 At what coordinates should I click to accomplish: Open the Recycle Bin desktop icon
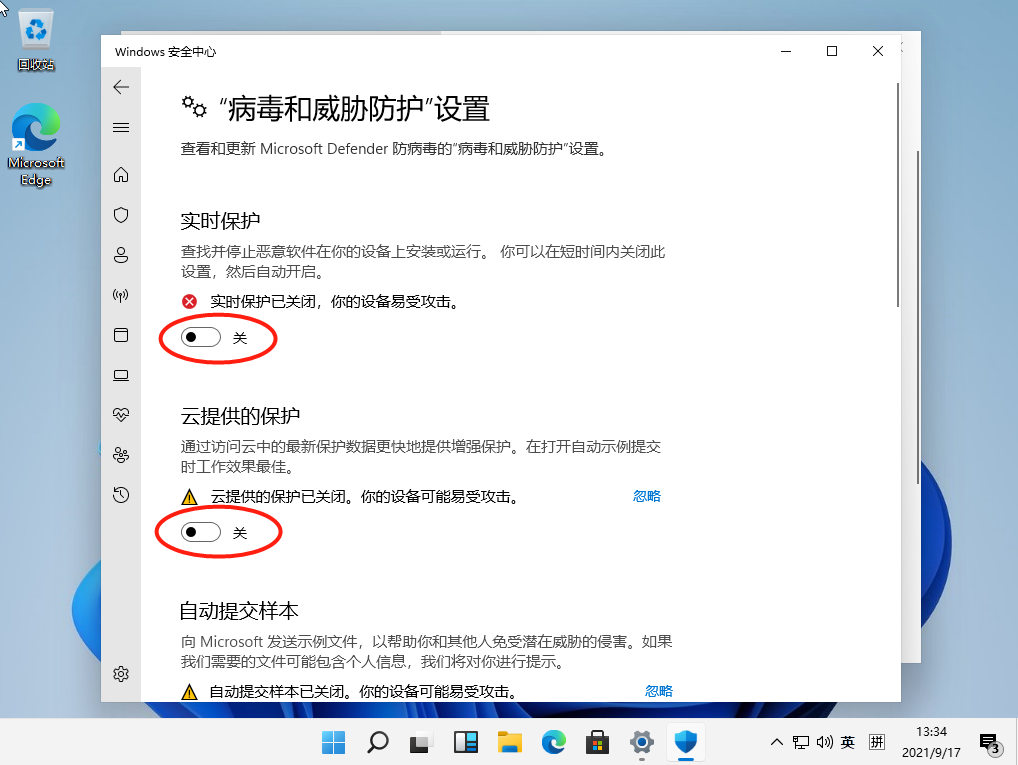[36, 42]
